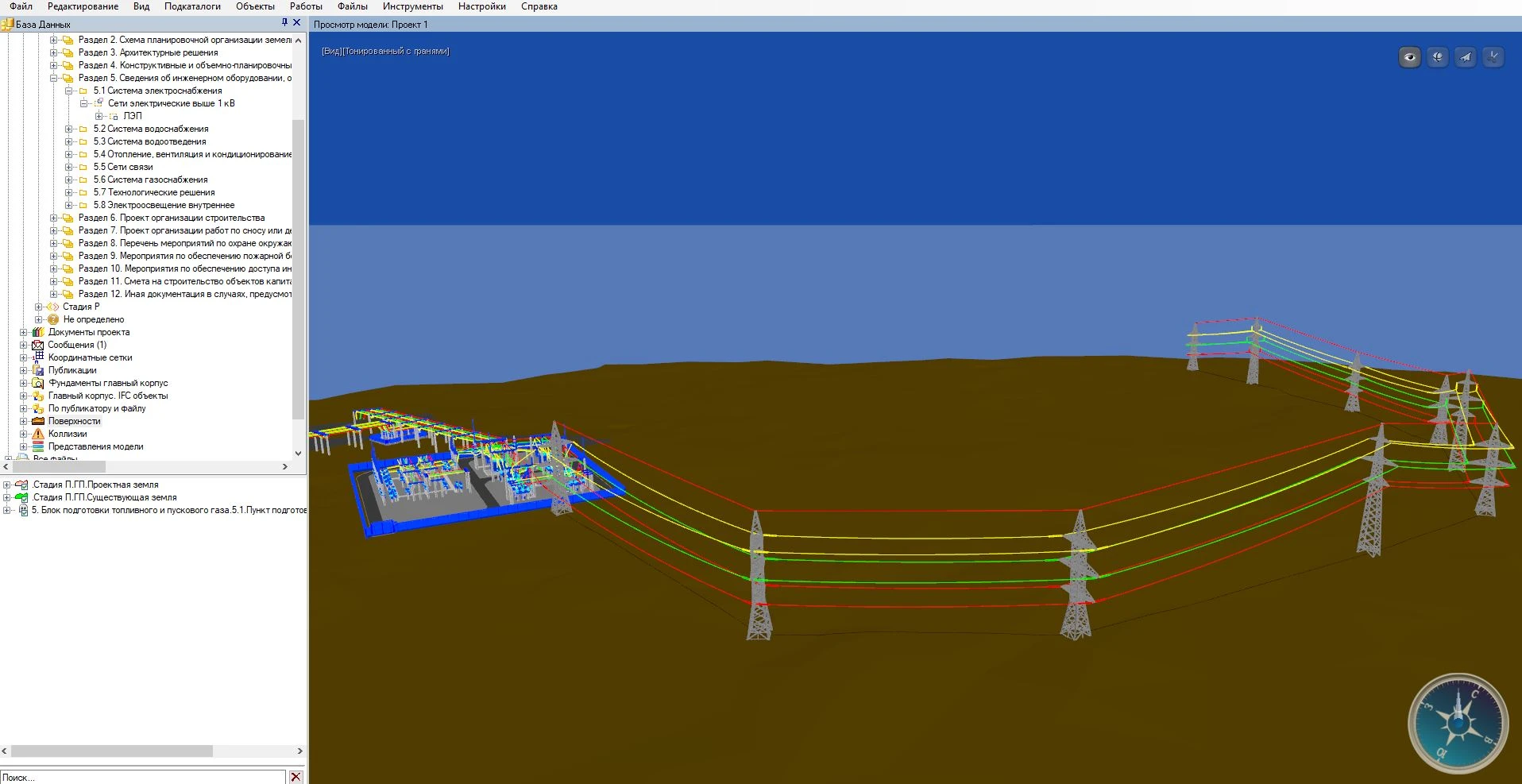Click the compass navigation widget
The height and width of the screenshot is (784, 1522).
pos(1457,724)
